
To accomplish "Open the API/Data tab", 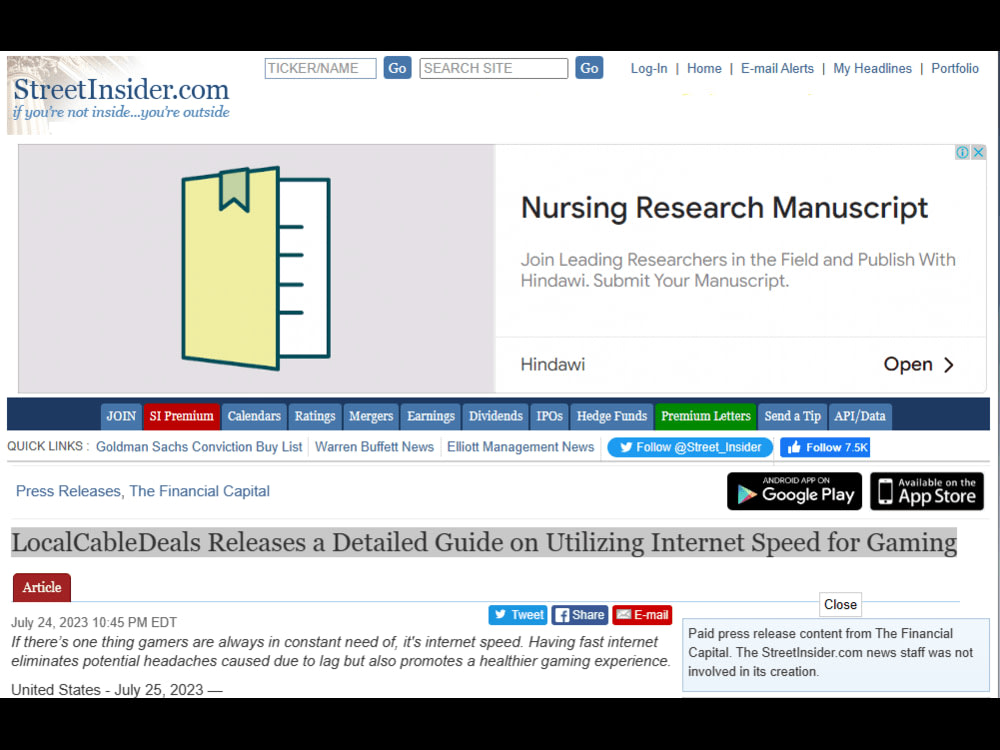I will click(860, 416).
